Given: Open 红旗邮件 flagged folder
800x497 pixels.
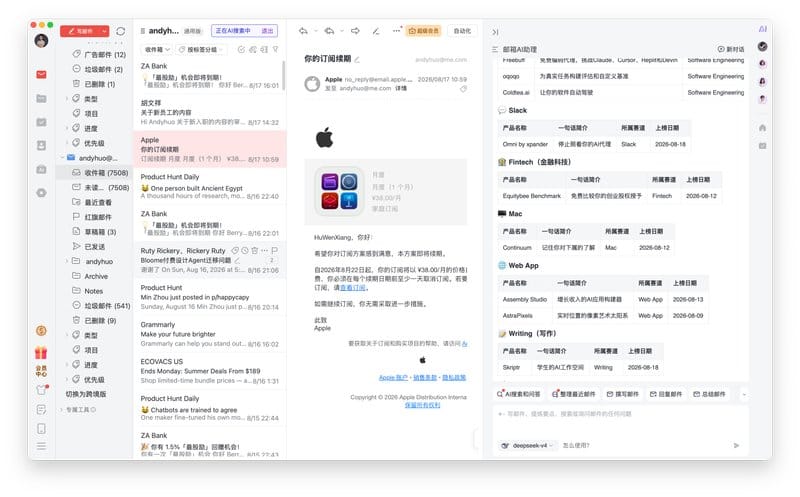Looking at the screenshot, I should click(92, 217).
